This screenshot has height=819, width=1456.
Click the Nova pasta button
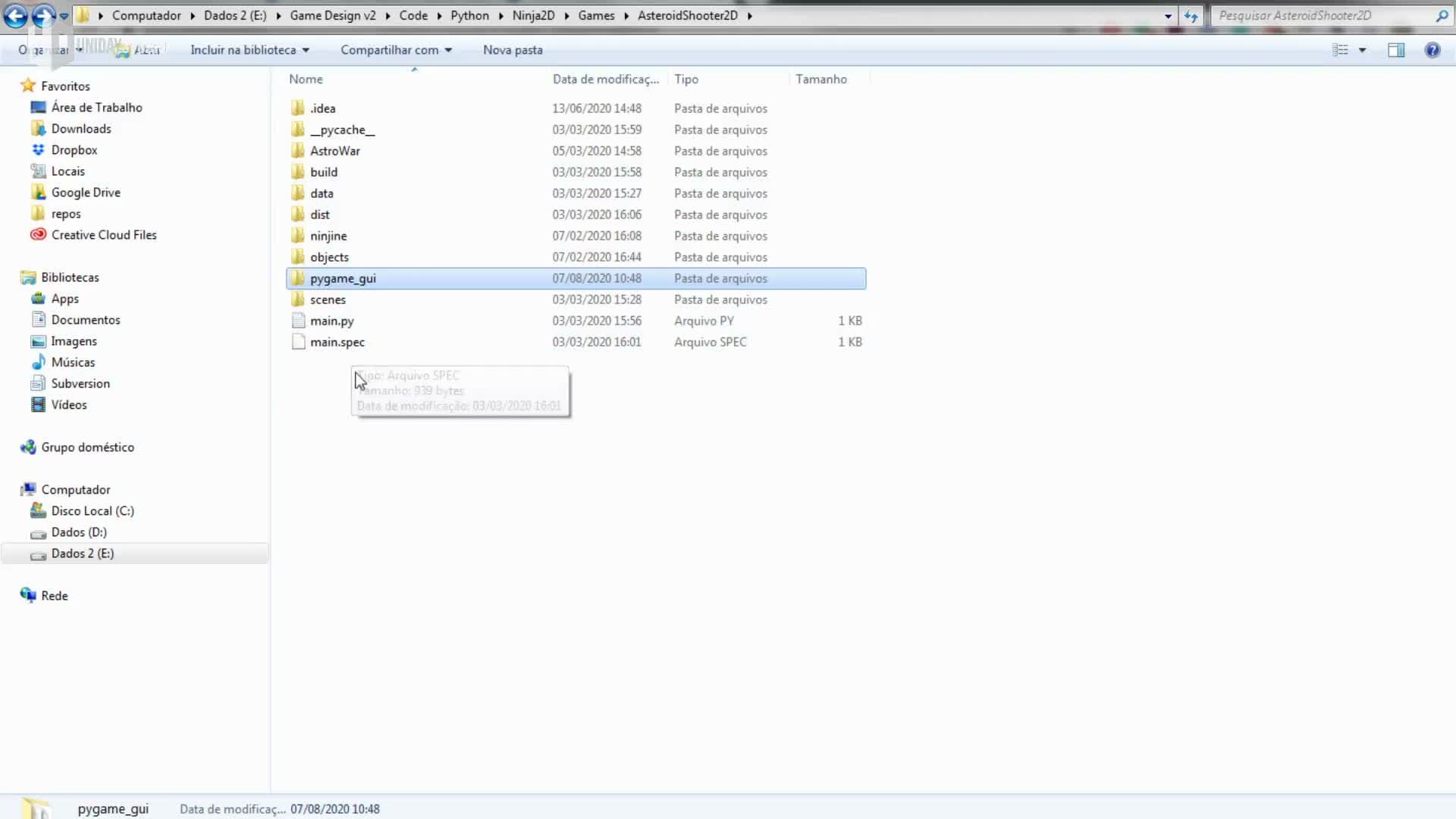513,50
